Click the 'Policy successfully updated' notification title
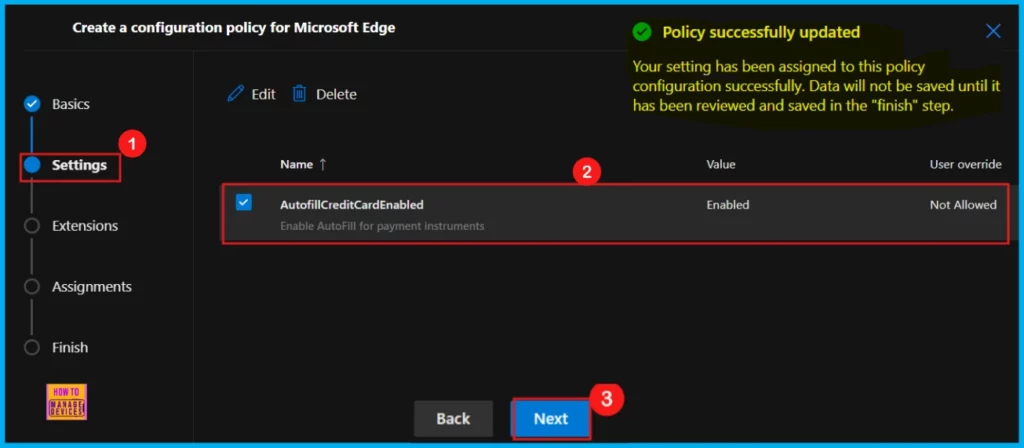1024x448 pixels. pos(761,32)
